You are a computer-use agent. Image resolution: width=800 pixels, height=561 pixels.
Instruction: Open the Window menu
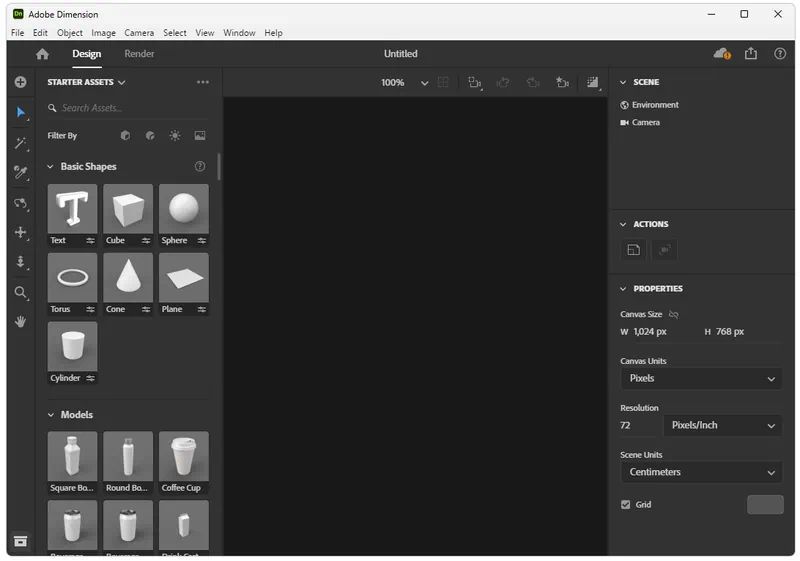coord(239,33)
